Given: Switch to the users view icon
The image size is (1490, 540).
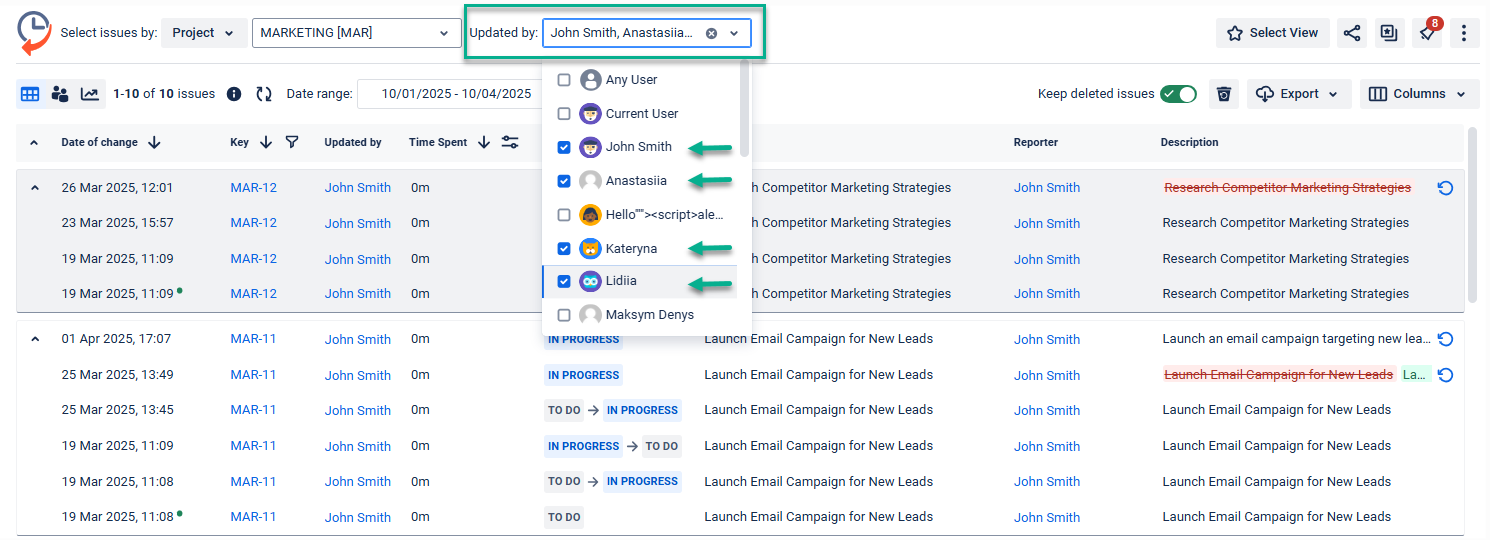Looking at the screenshot, I should 60,94.
